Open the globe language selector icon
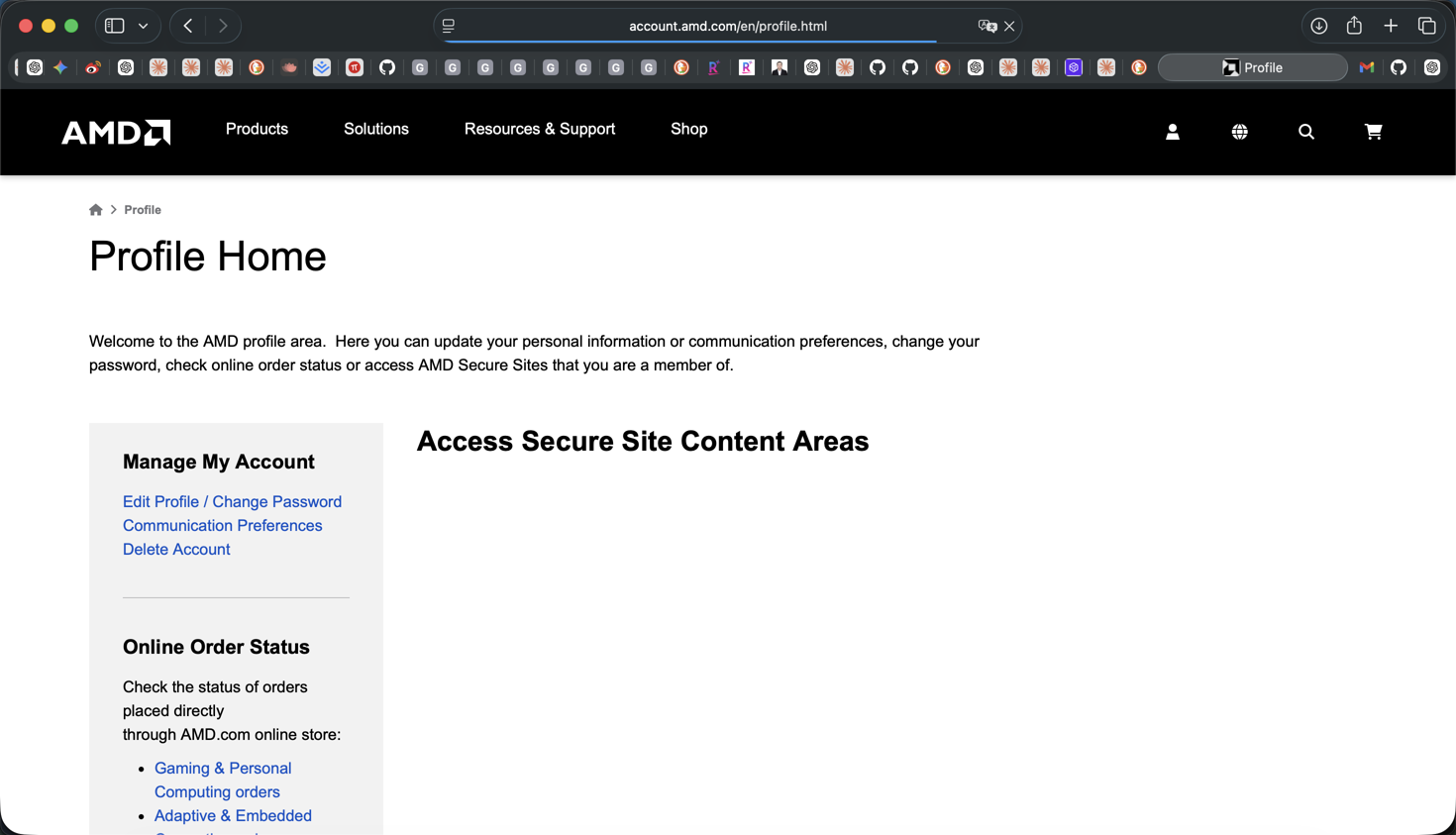 point(1239,132)
